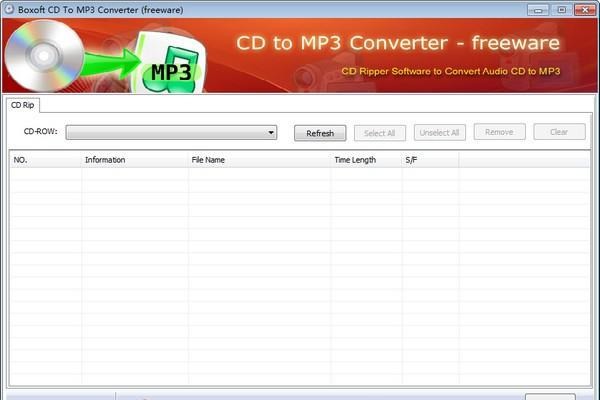Click the 'CD to MP3 Converter - freeware' heading
600x400 pixels.
click(x=398, y=42)
